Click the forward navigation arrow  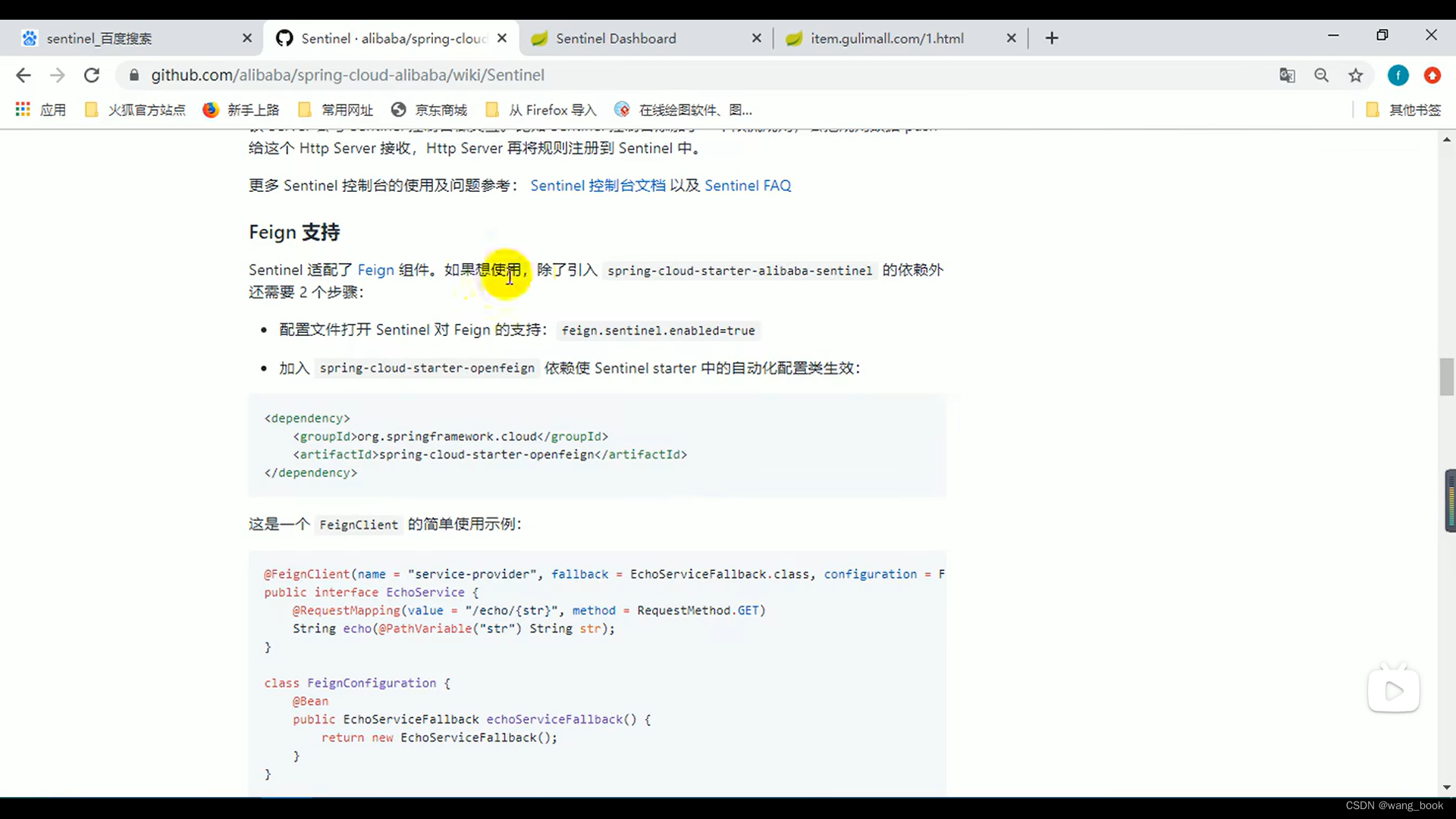[57, 75]
